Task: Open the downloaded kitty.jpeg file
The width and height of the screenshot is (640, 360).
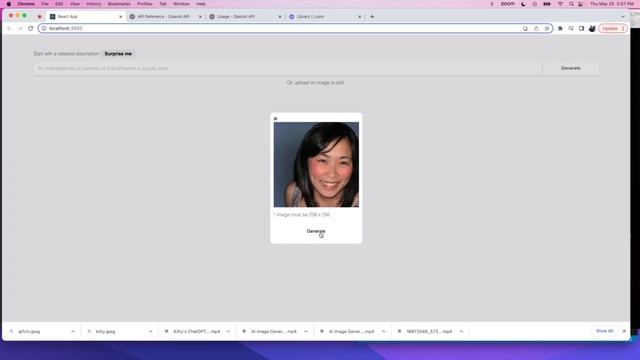Action: [105, 331]
